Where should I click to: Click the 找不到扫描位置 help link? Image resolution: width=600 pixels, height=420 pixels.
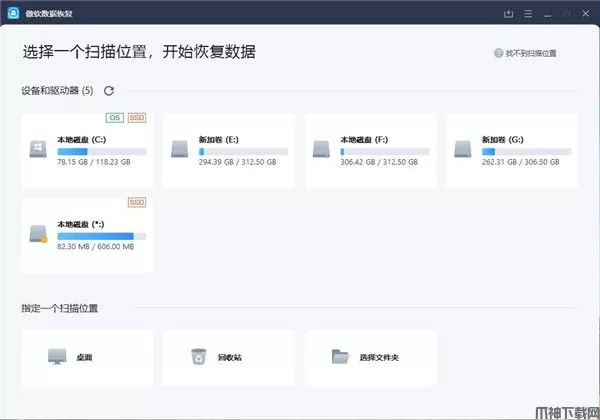(x=531, y=53)
